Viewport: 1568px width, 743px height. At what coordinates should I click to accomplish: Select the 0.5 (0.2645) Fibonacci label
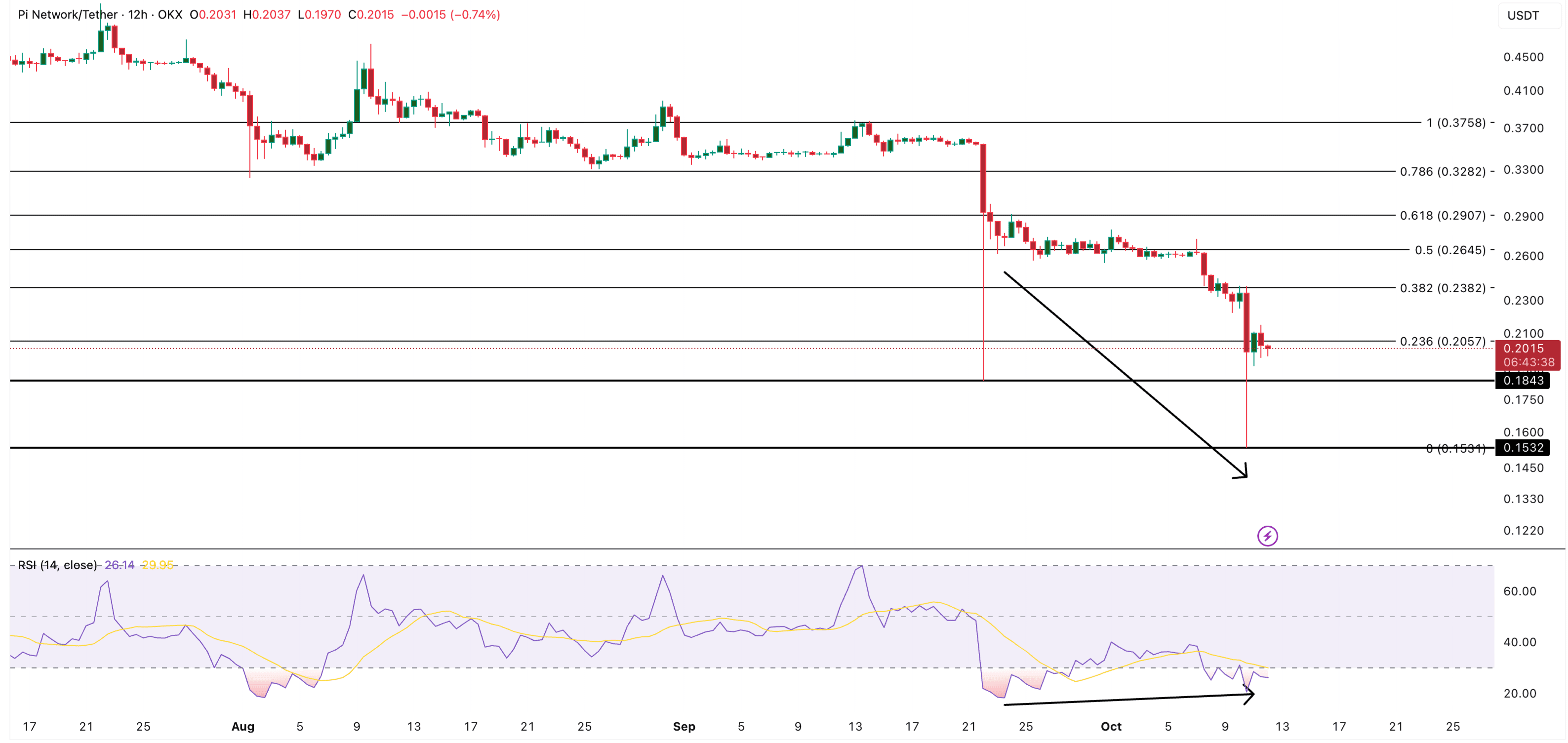[1449, 250]
